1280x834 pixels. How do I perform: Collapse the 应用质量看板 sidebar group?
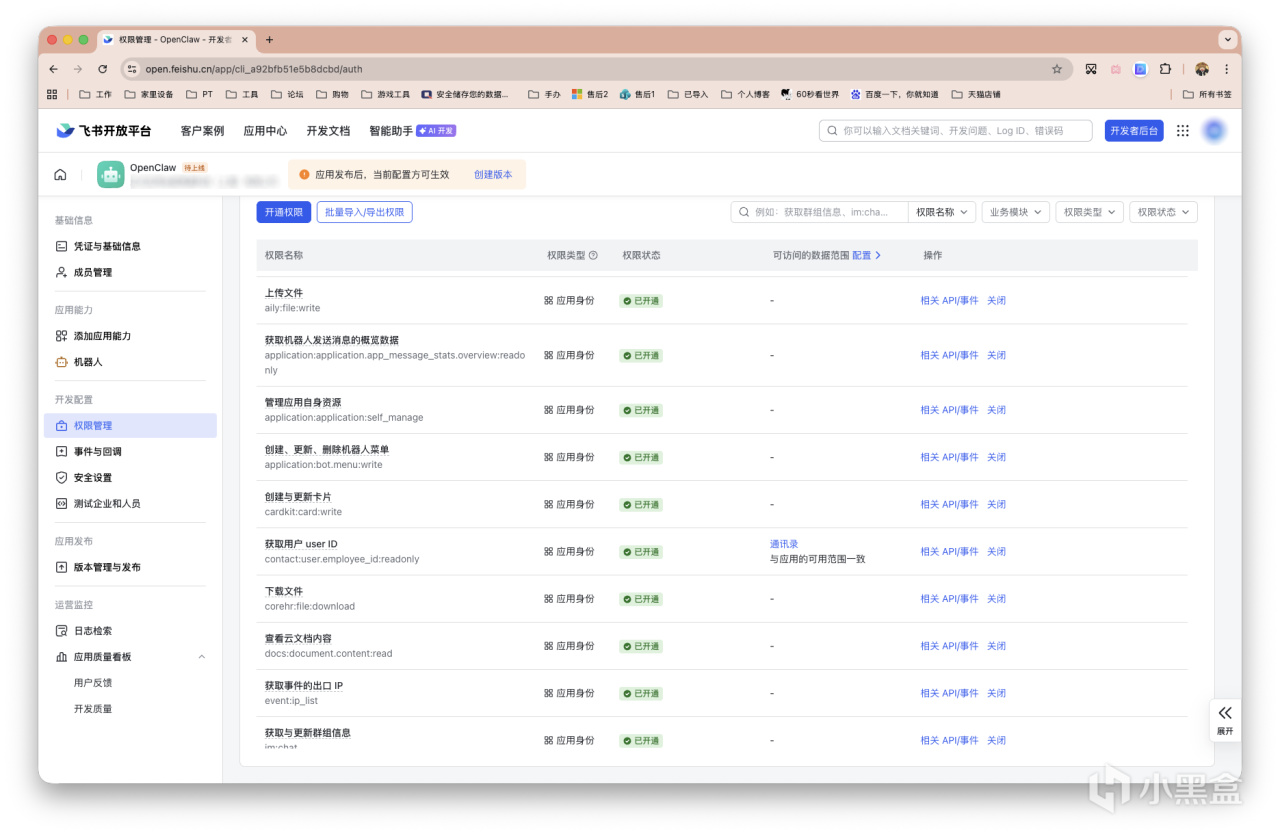coord(202,657)
